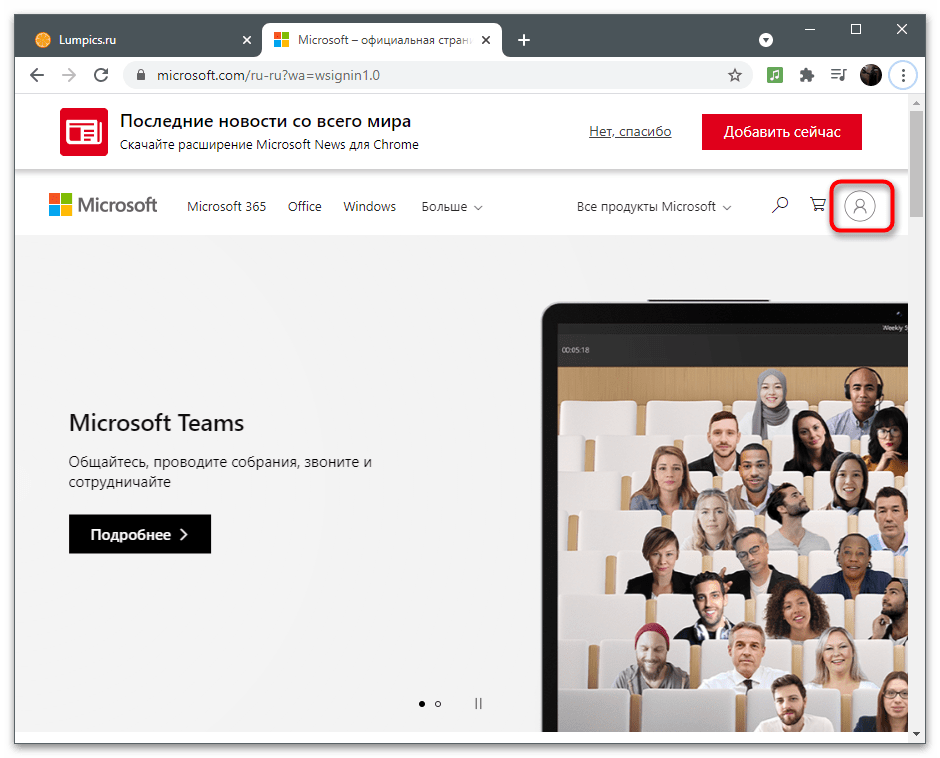Select the first carousel slide dot
This screenshot has height=758, width=940.
pos(422,704)
